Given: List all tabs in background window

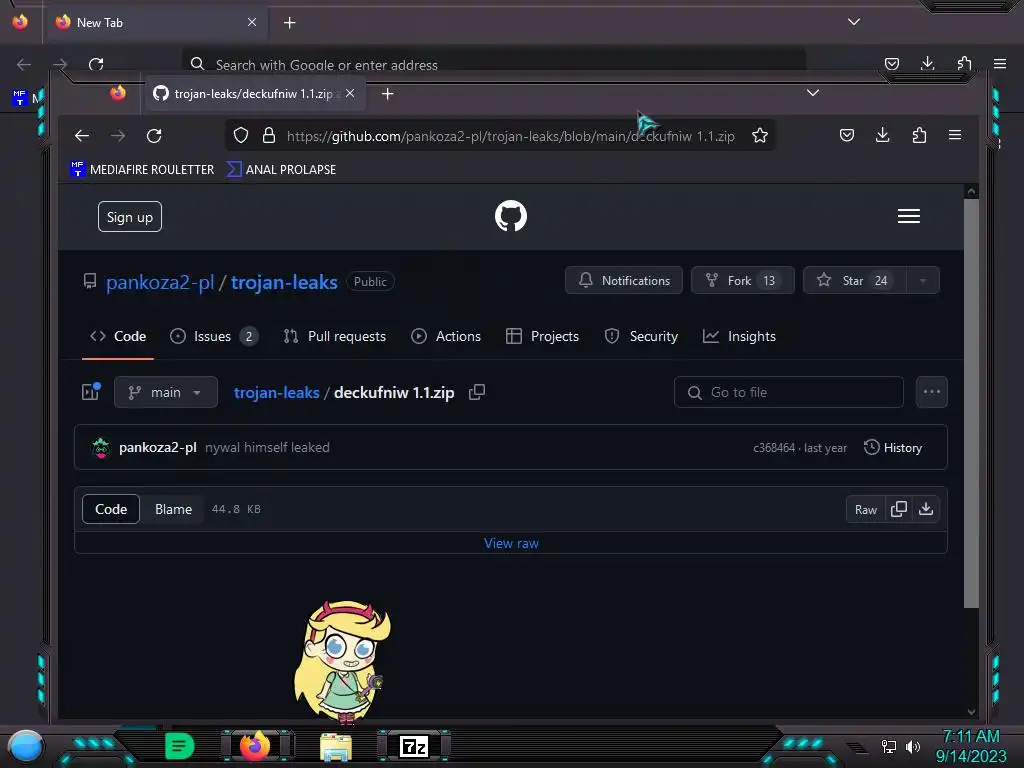Looking at the screenshot, I should (854, 22).
